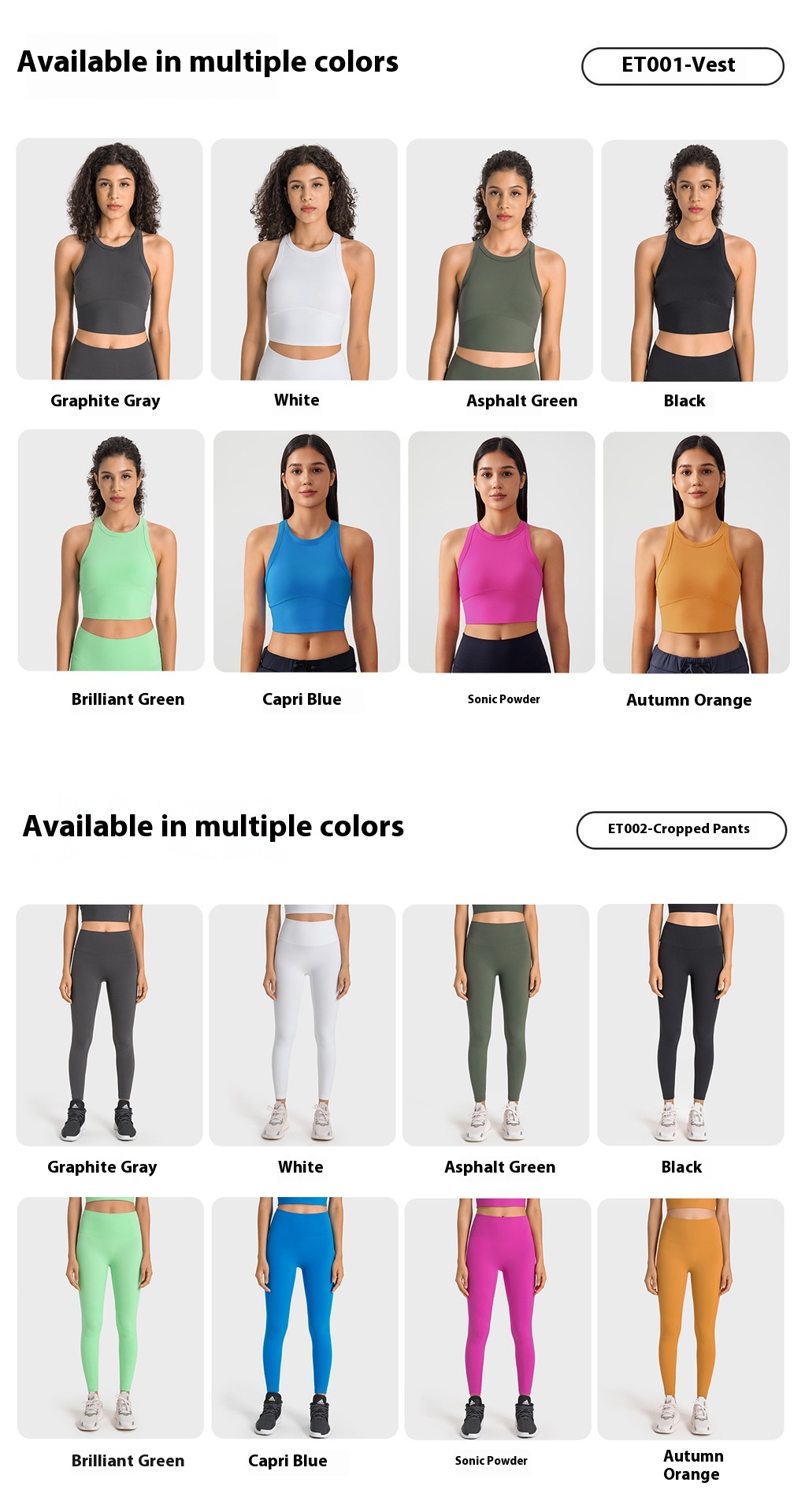The height and width of the screenshot is (1512, 805).
Task: Click the Capri Blue text below the vest
Action: 302,699
